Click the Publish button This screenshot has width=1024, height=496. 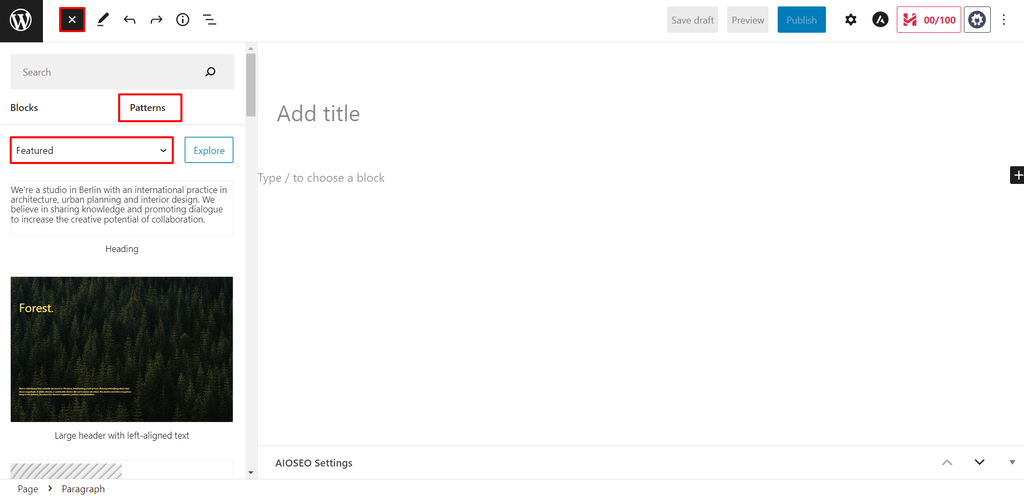801,20
